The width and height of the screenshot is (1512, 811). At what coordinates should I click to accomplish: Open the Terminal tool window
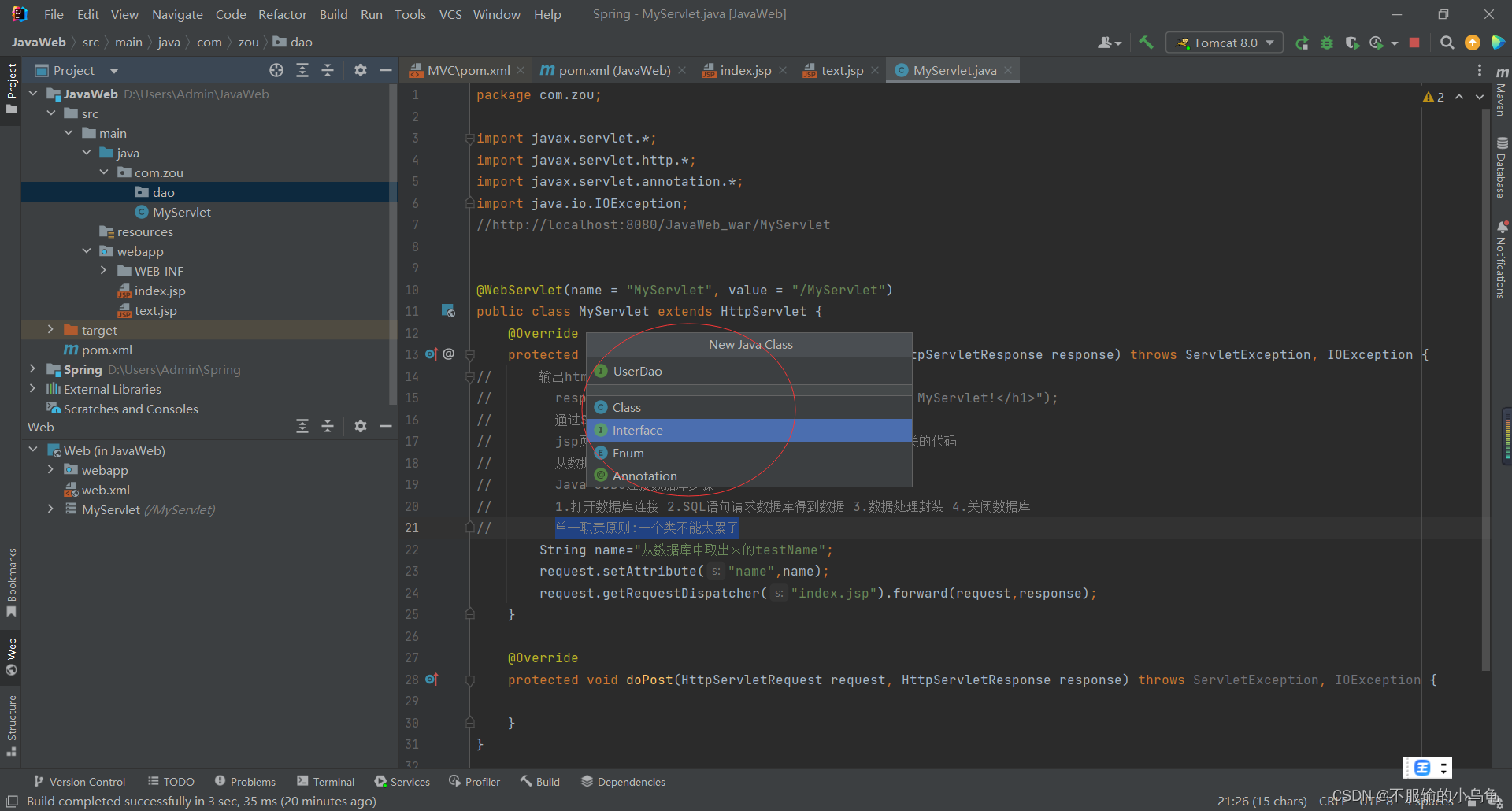point(325,782)
